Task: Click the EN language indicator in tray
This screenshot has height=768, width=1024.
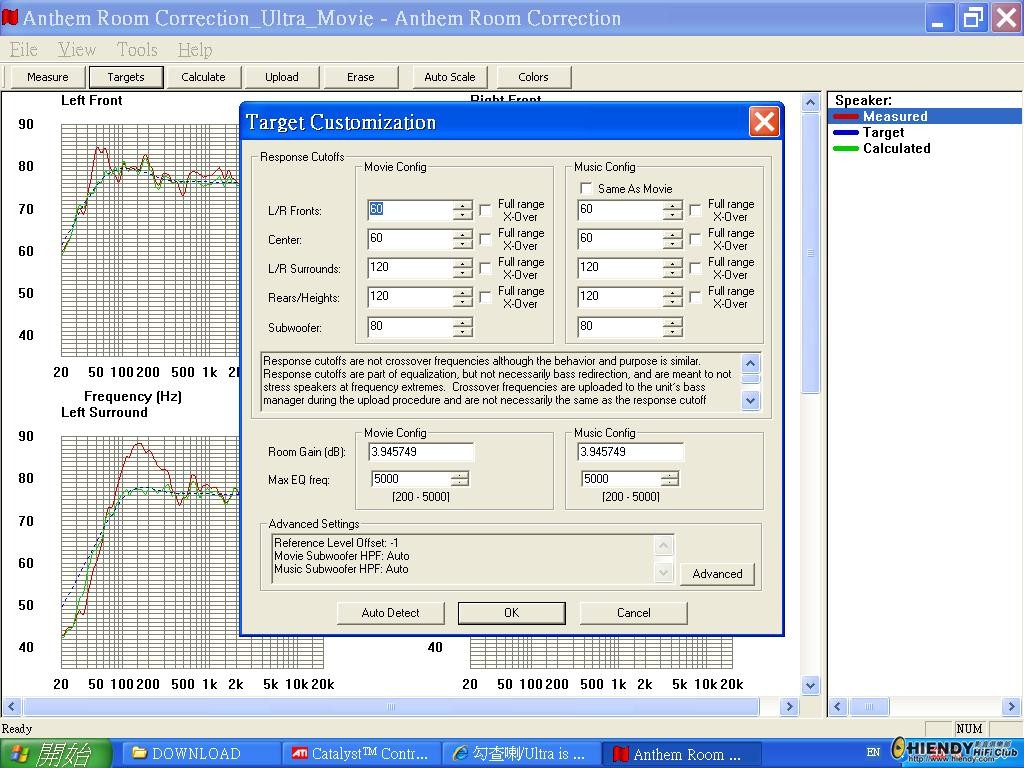Action: pos(873,752)
